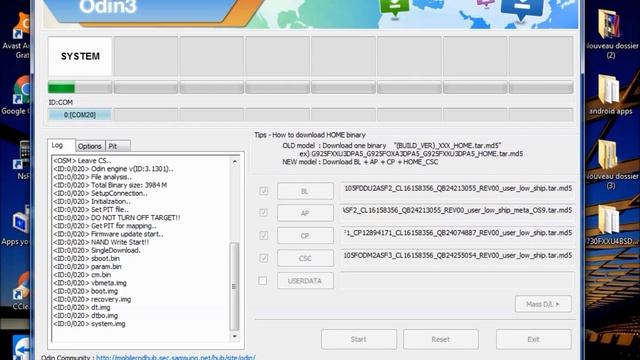
Task: Select the 'sboot.bin' log line
Action: (x=86, y=258)
